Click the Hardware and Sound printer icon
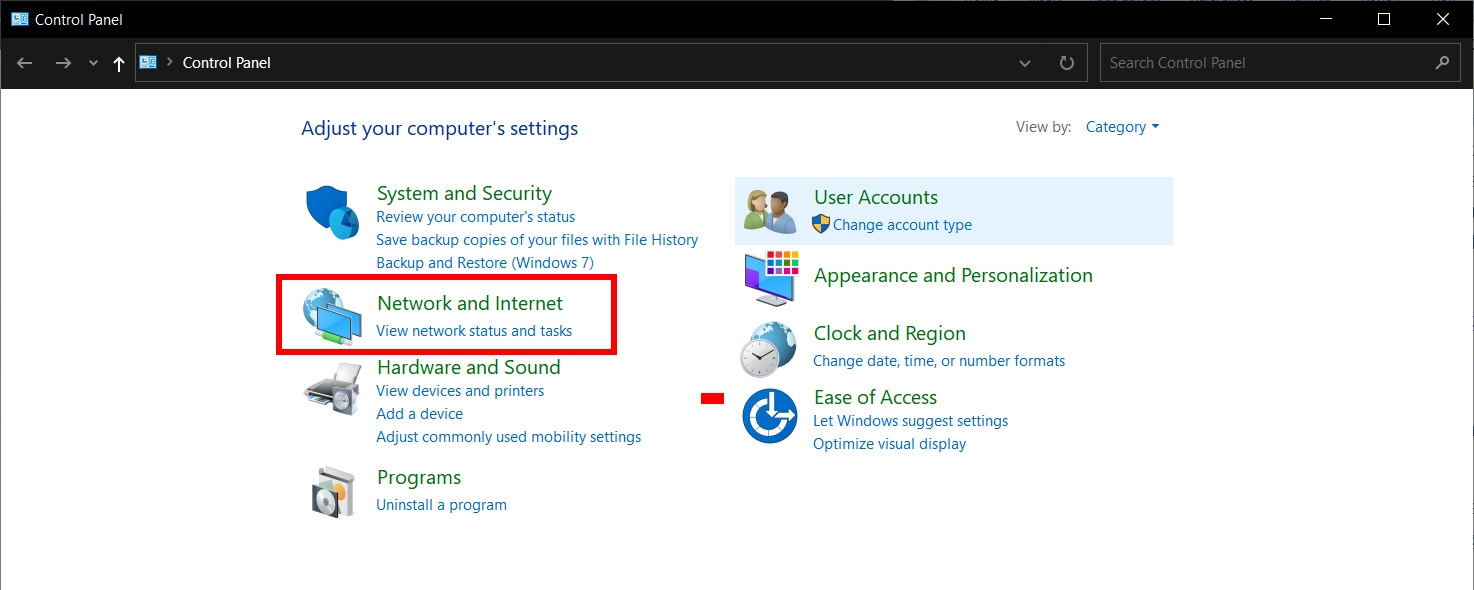 coord(332,388)
